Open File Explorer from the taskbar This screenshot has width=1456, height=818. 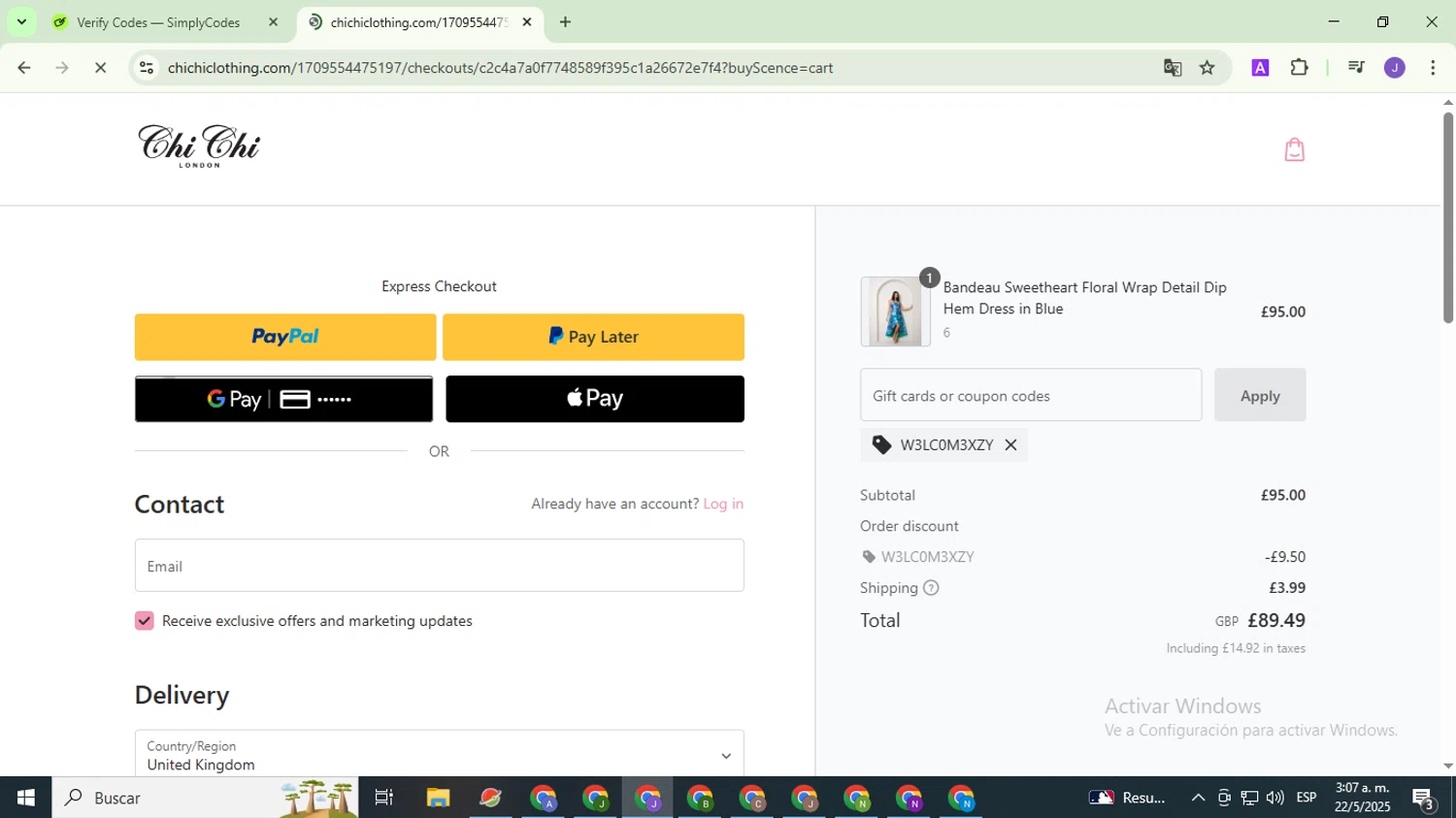[438, 798]
